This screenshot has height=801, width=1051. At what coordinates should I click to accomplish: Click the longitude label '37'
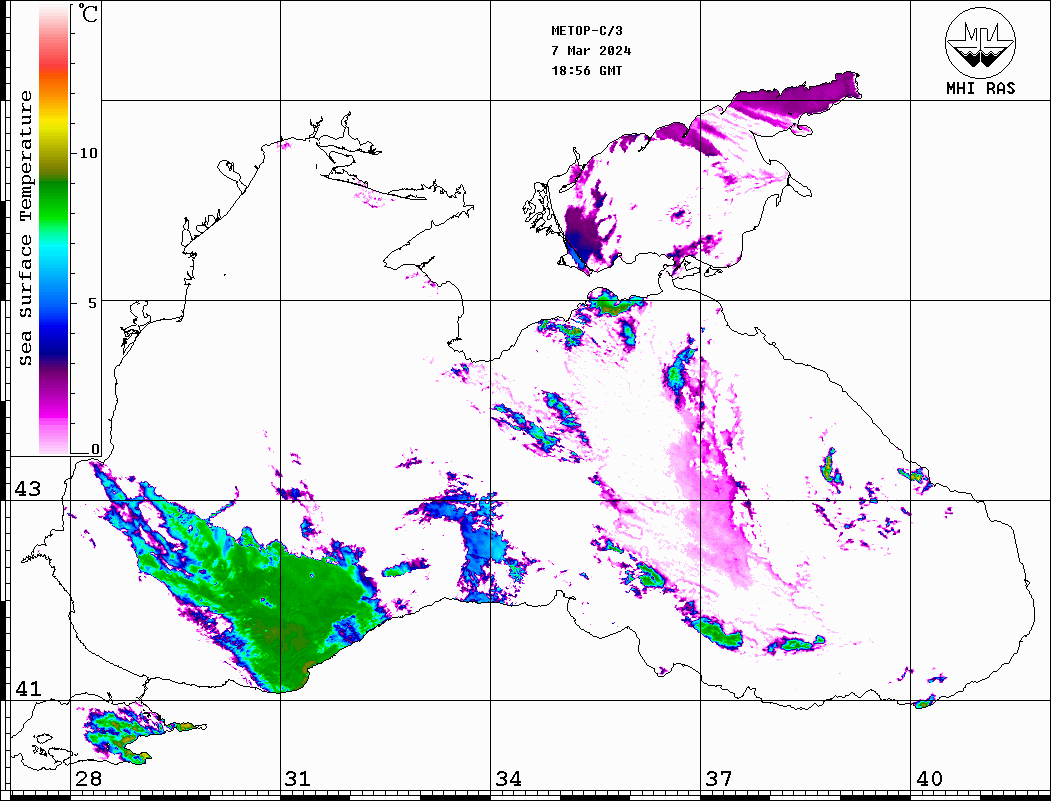[x=719, y=779]
